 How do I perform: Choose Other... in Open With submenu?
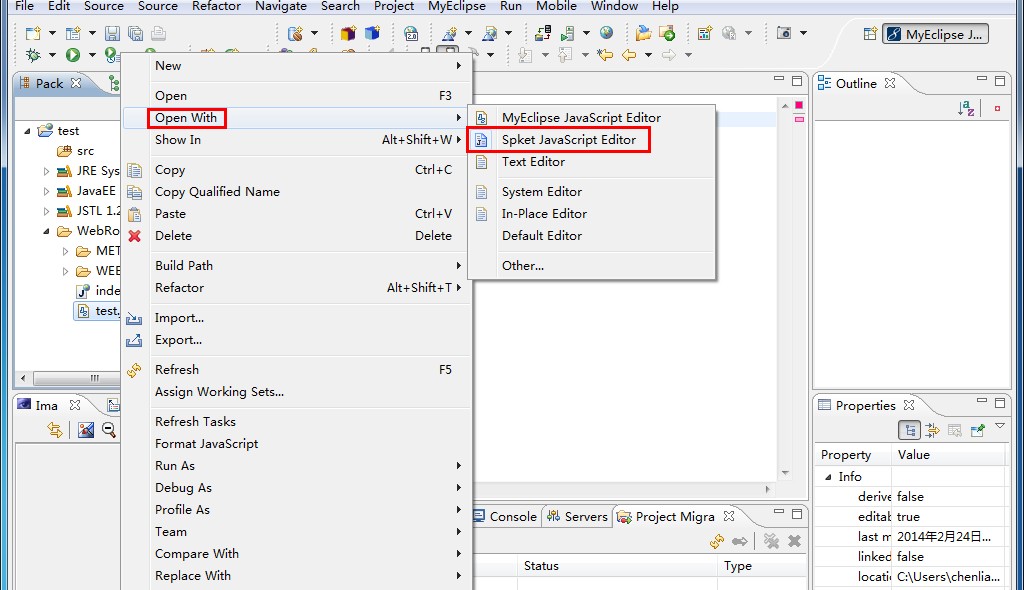pyautogui.click(x=592, y=266)
